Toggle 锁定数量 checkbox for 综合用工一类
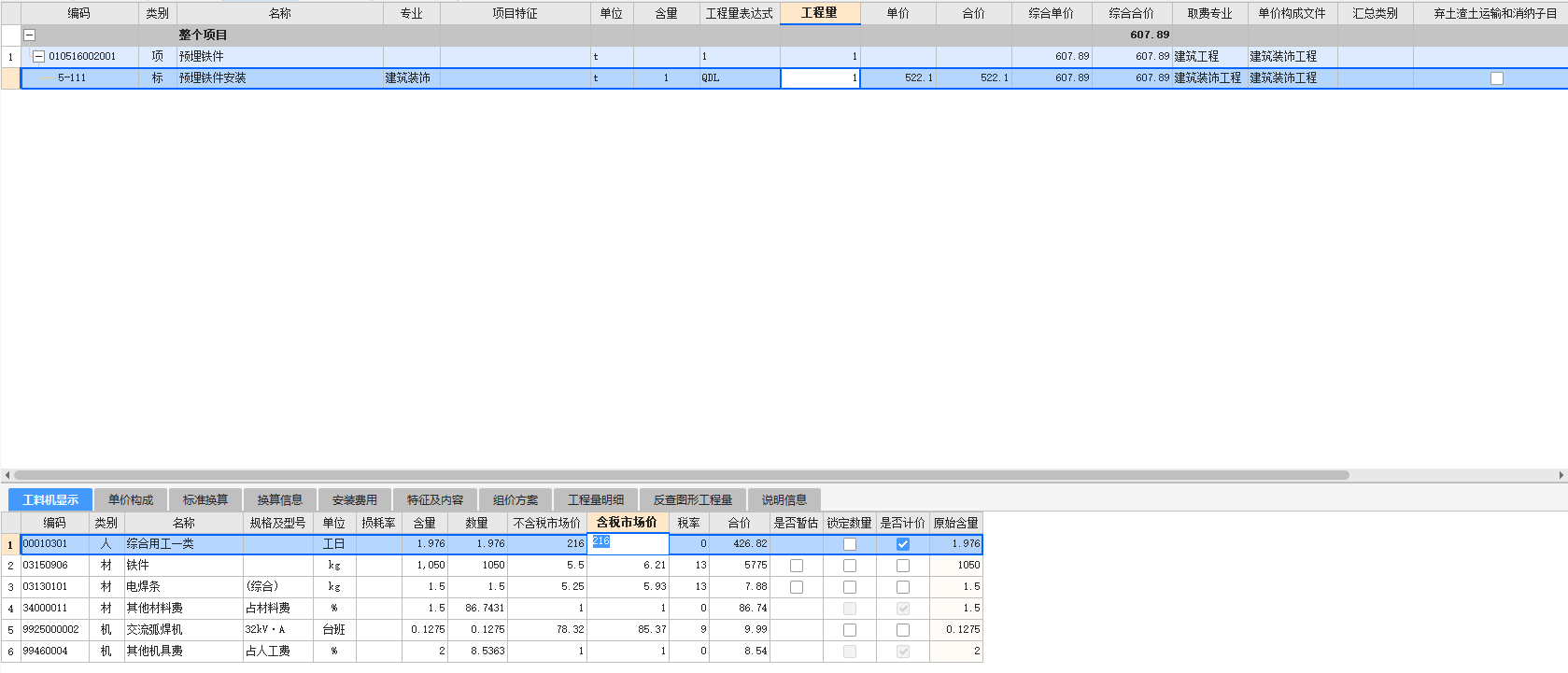 click(850, 544)
